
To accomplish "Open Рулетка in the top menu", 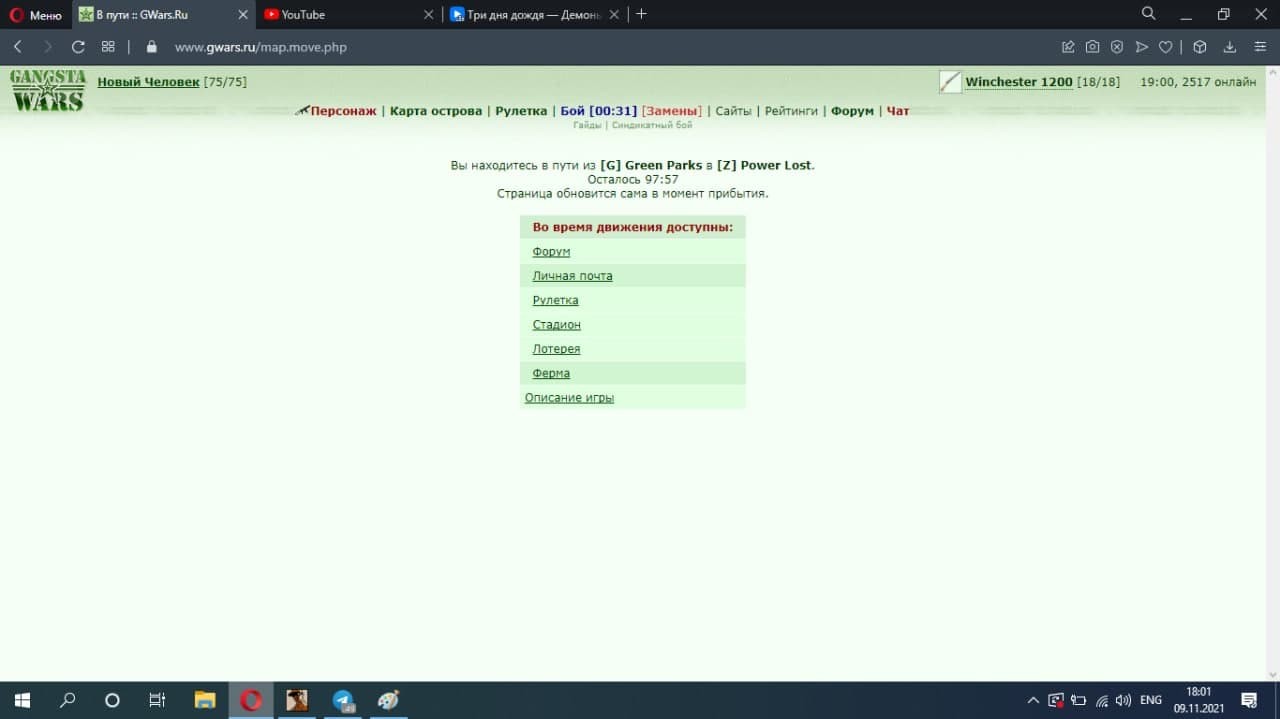I will [521, 111].
